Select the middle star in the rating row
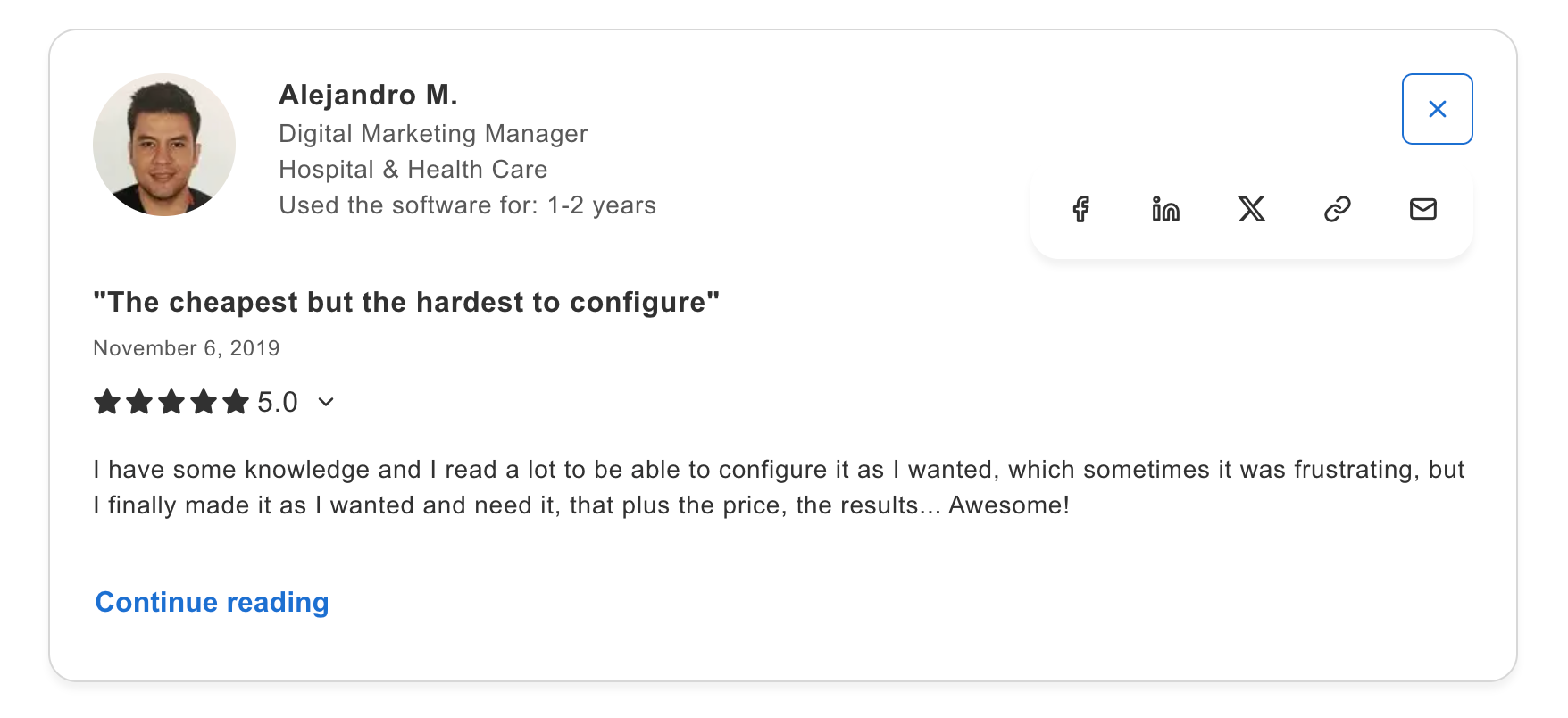 171,402
